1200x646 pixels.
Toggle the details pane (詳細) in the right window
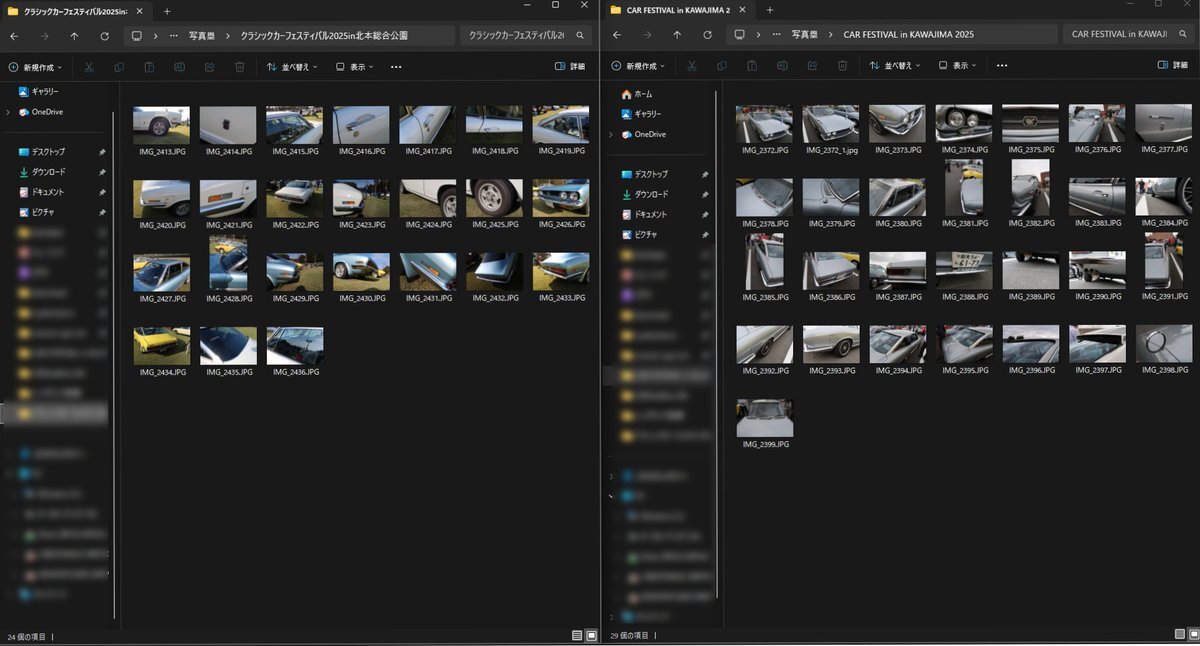pos(1172,65)
